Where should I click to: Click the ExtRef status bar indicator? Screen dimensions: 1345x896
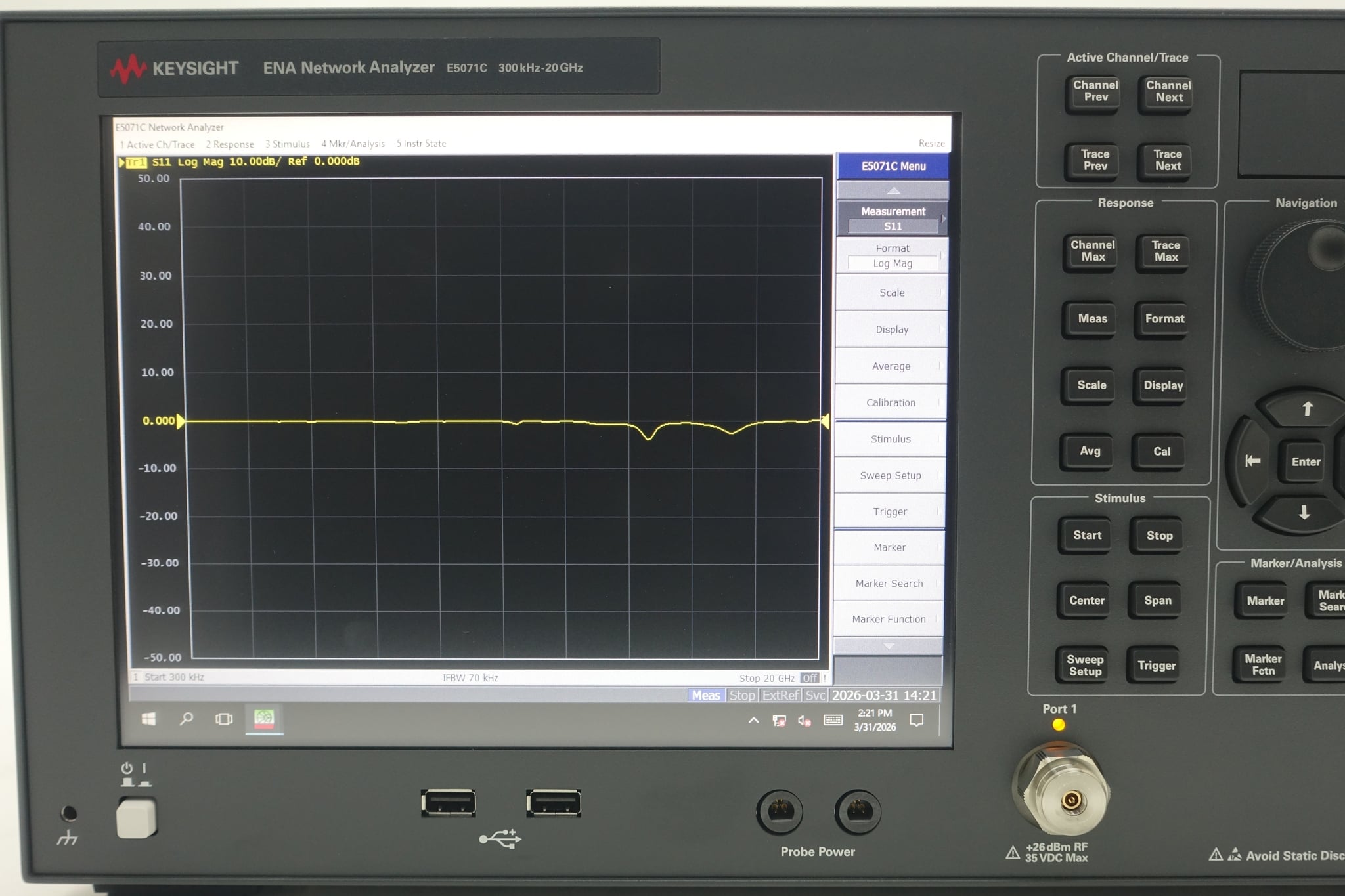(x=780, y=695)
